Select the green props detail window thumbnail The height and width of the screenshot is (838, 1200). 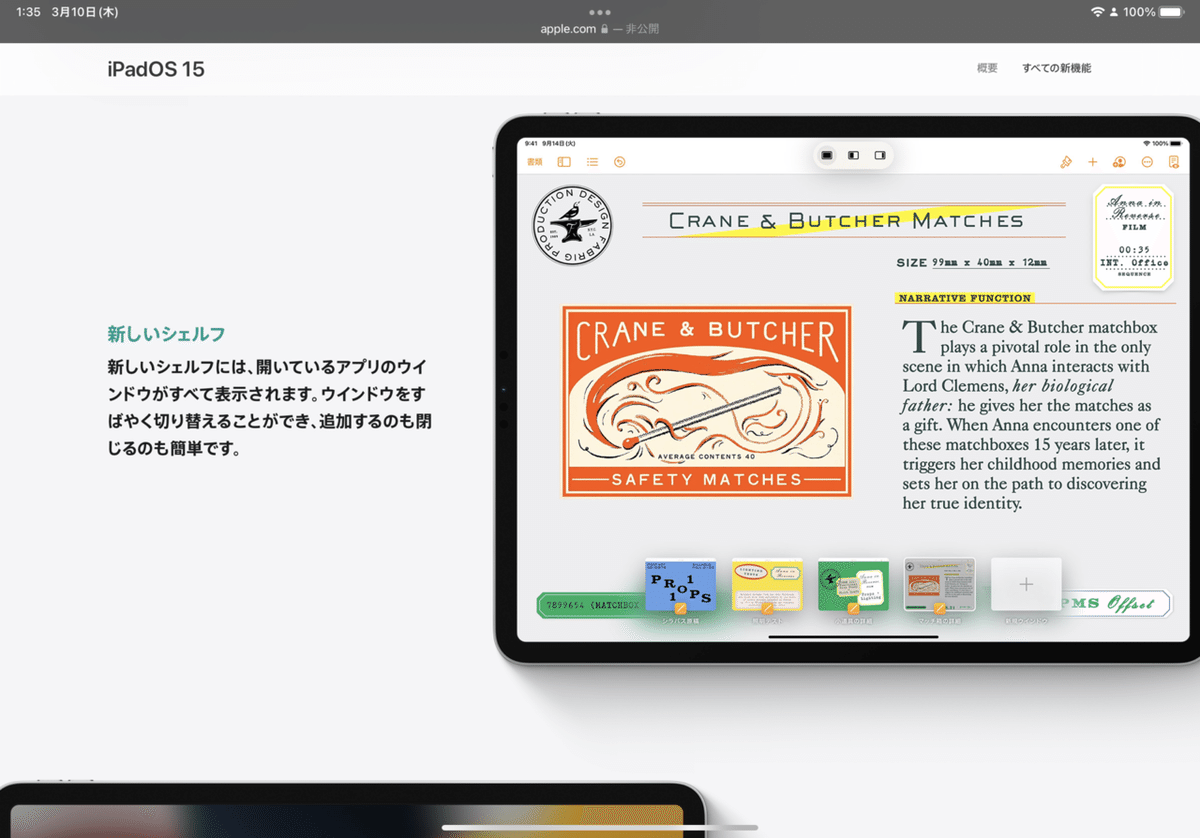(x=853, y=585)
